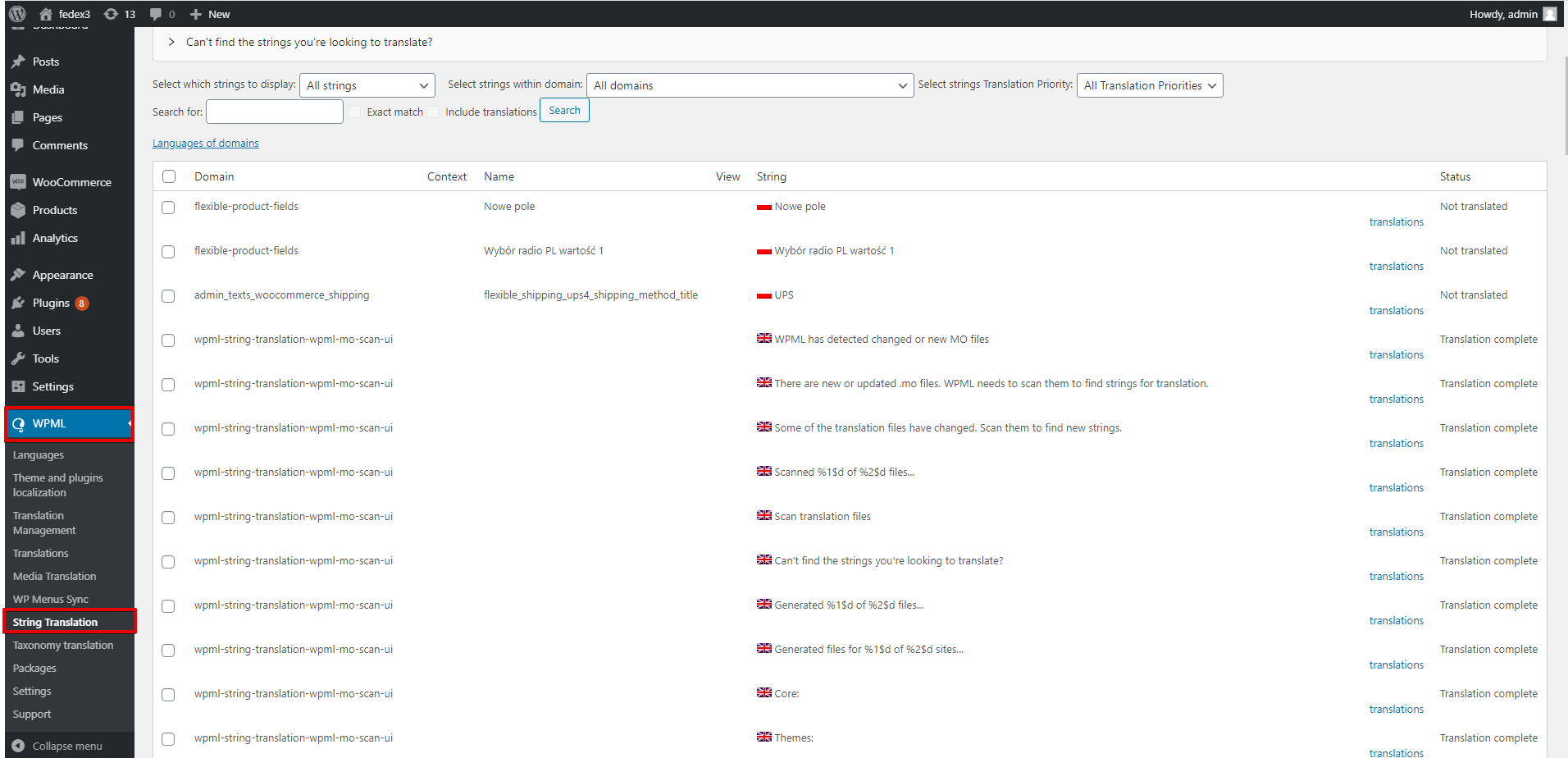Open the Packages submenu item
The image size is (1568, 758).
coord(34,669)
